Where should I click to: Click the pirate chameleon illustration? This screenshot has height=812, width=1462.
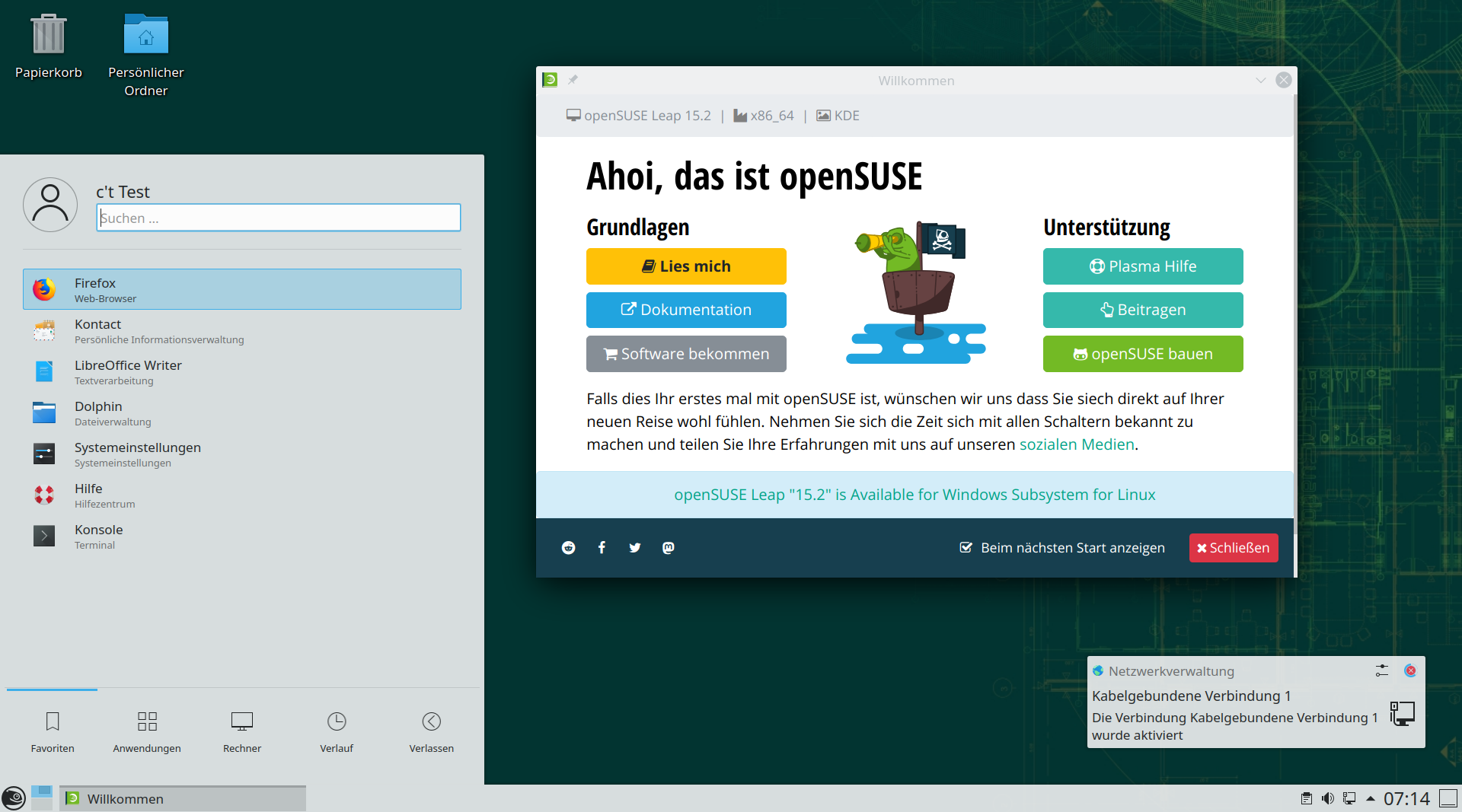coord(916,293)
